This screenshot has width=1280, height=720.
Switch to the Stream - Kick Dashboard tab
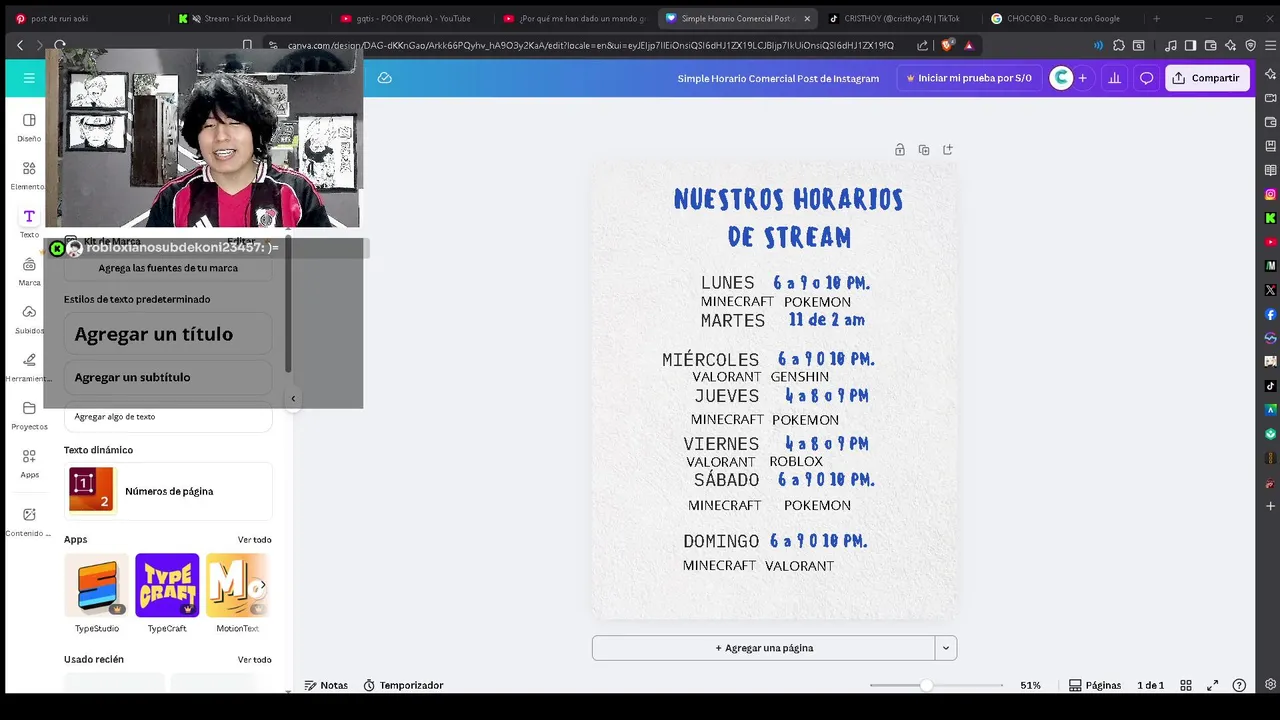click(x=247, y=18)
